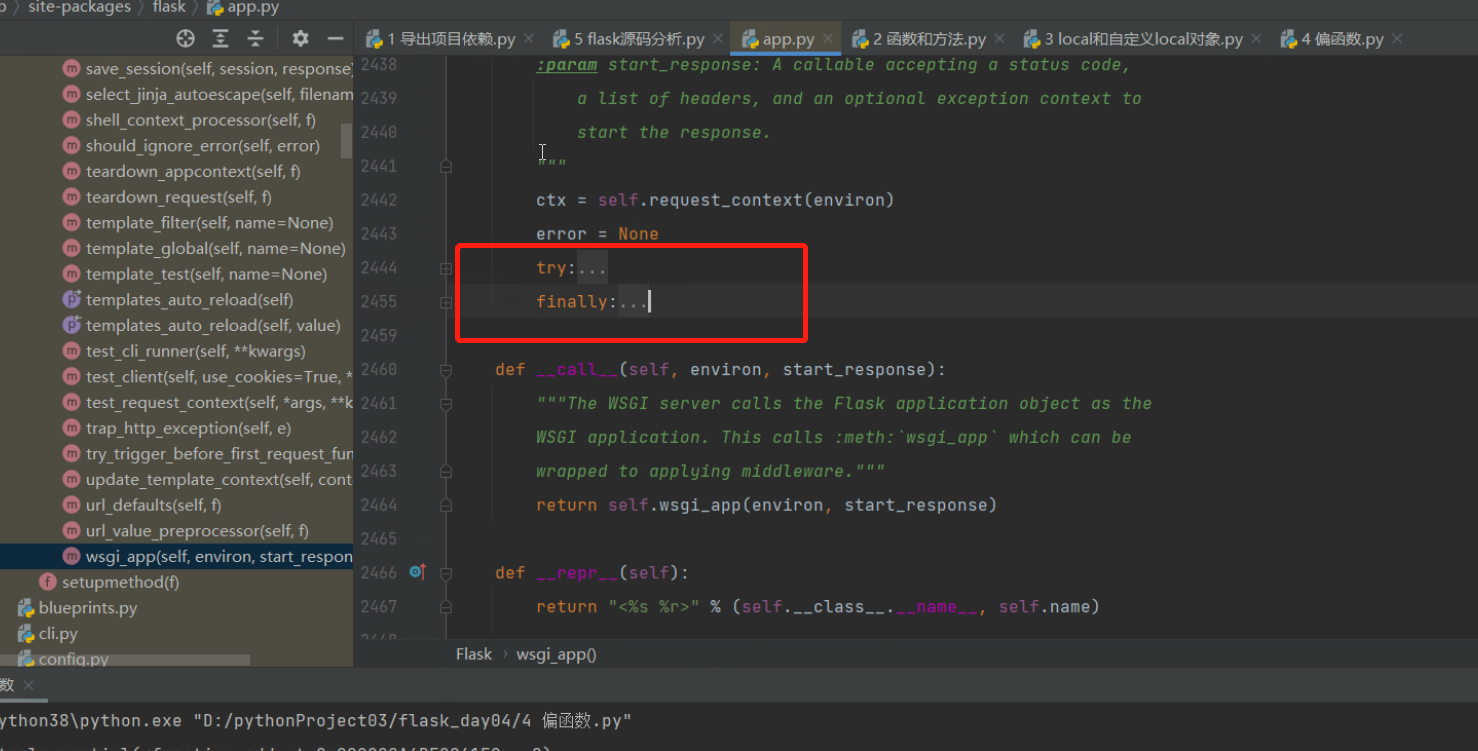The height and width of the screenshot is (751, 1478).
Task: Select template_global(self, name=None) item
Action: [204, 248]
